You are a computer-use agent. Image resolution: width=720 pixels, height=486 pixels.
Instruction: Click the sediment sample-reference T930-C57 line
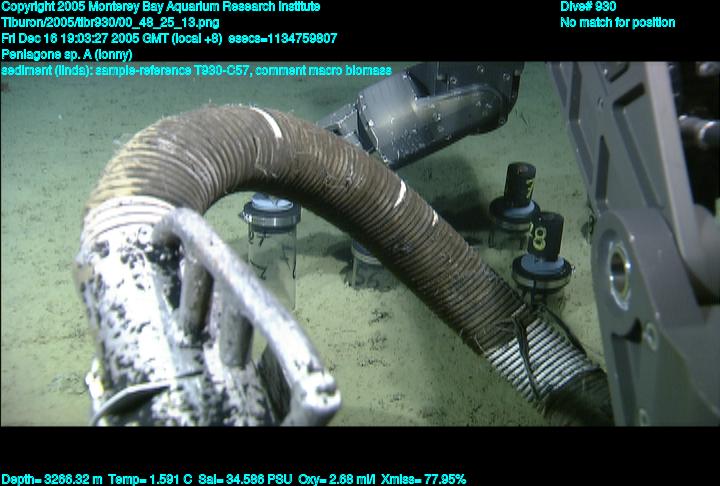(x=196, y=70)
